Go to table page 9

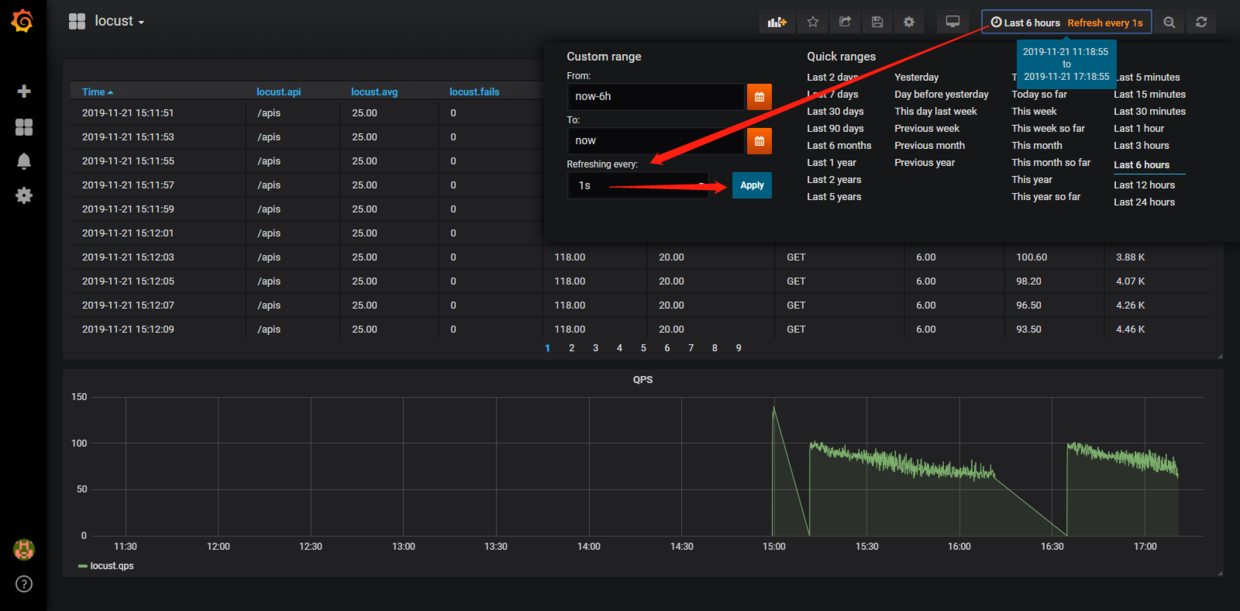(739, 348)
